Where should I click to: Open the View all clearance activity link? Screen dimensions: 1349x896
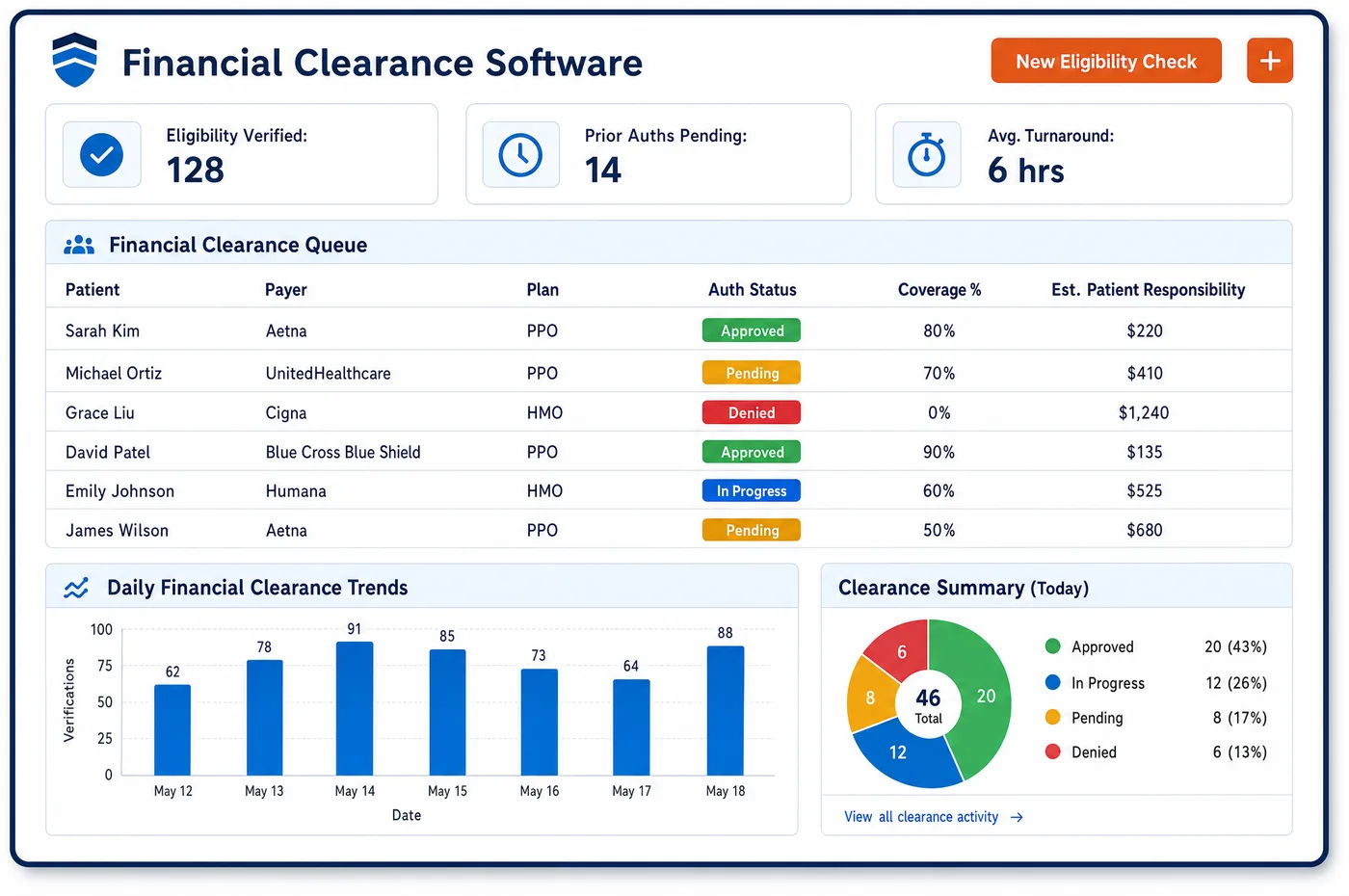click(921, 817)
